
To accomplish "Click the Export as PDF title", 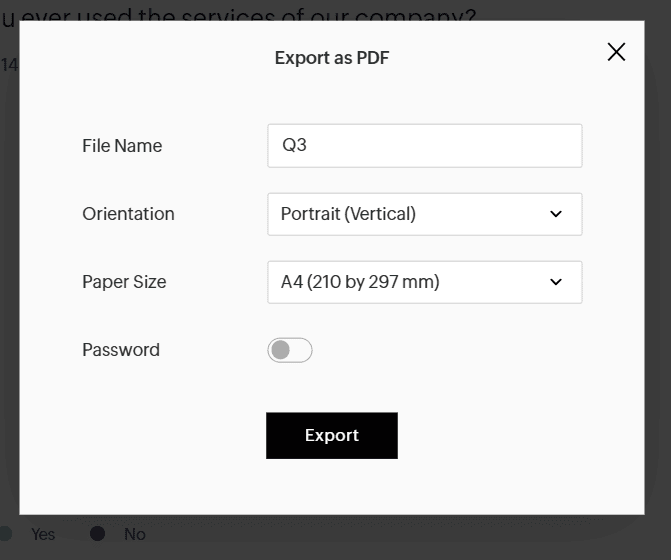I will [332, 58].
